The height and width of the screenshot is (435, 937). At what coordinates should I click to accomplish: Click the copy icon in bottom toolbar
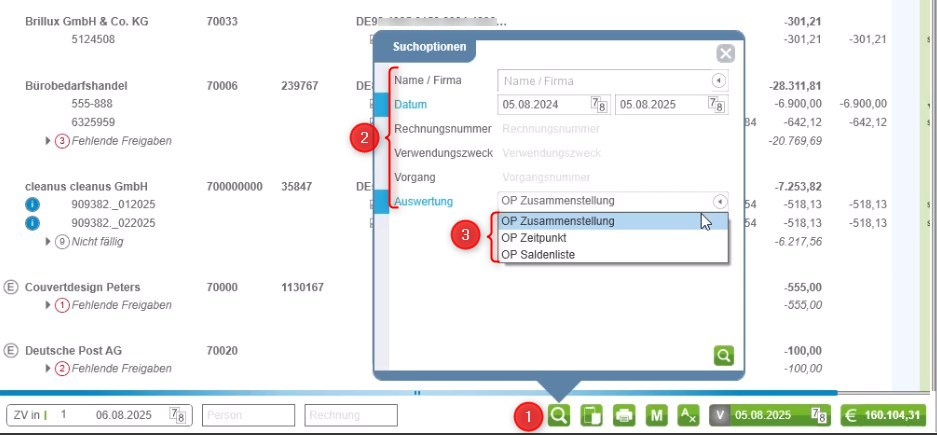[591, 415]
